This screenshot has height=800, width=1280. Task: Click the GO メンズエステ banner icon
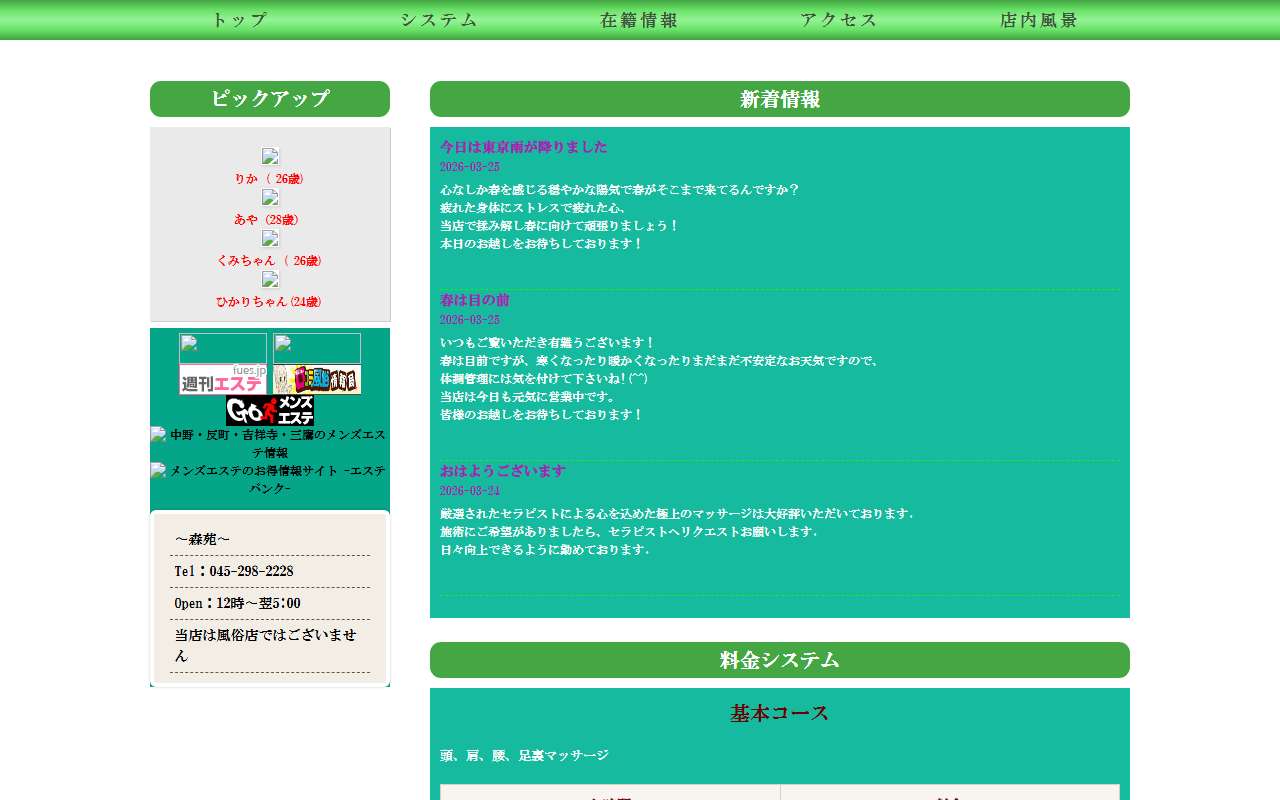(x=270, y=410)
